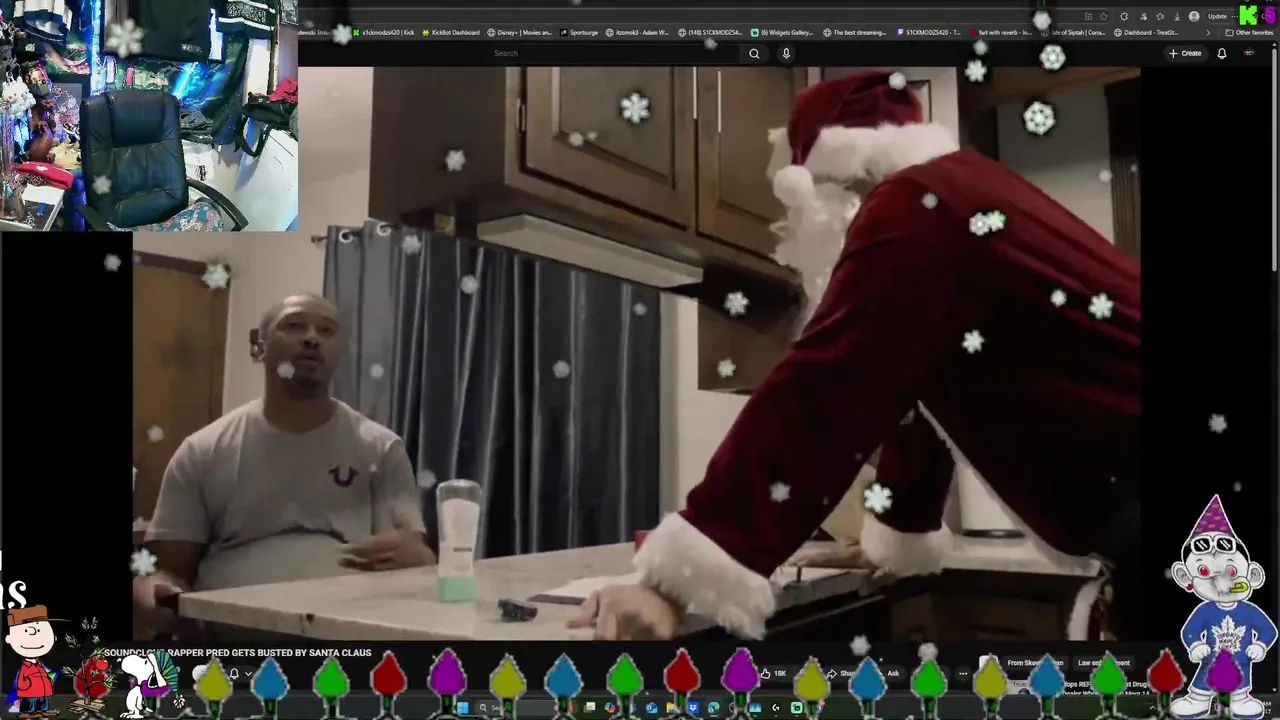Open browser split screen icon

tap(1089, 17)
